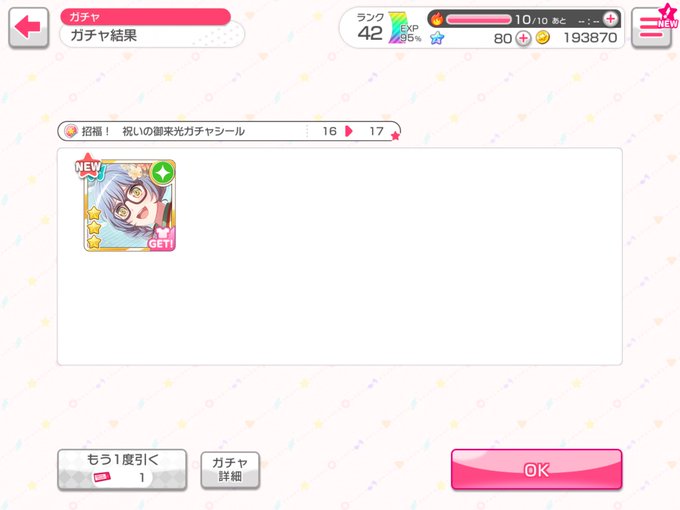Tap the pink back arrow button
The width and height of the screenshot is (680, 510).
tap(28, 28)
